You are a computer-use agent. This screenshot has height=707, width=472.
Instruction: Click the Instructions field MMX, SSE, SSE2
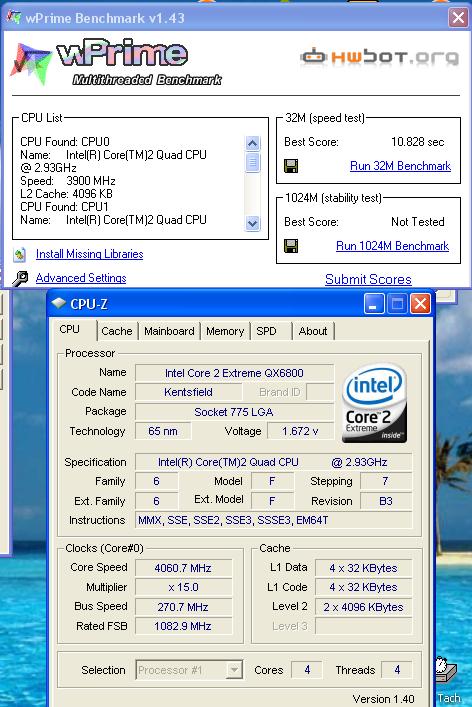273,520
